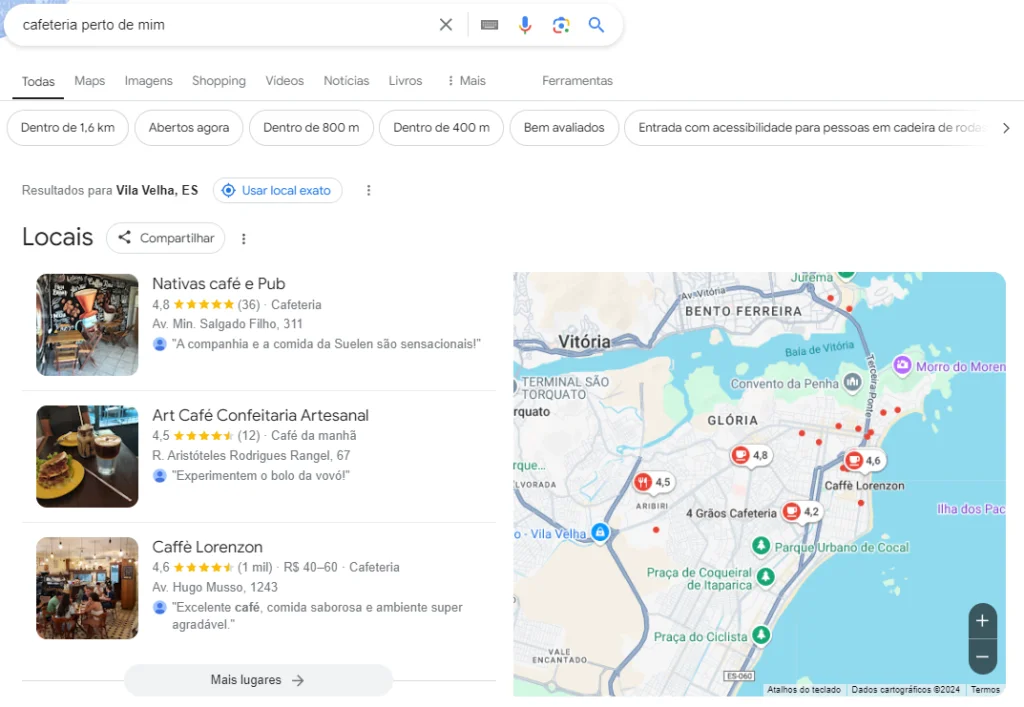1024x707 pixels.
Task: Click the Mais lugares button
Action: coord(259,680)
